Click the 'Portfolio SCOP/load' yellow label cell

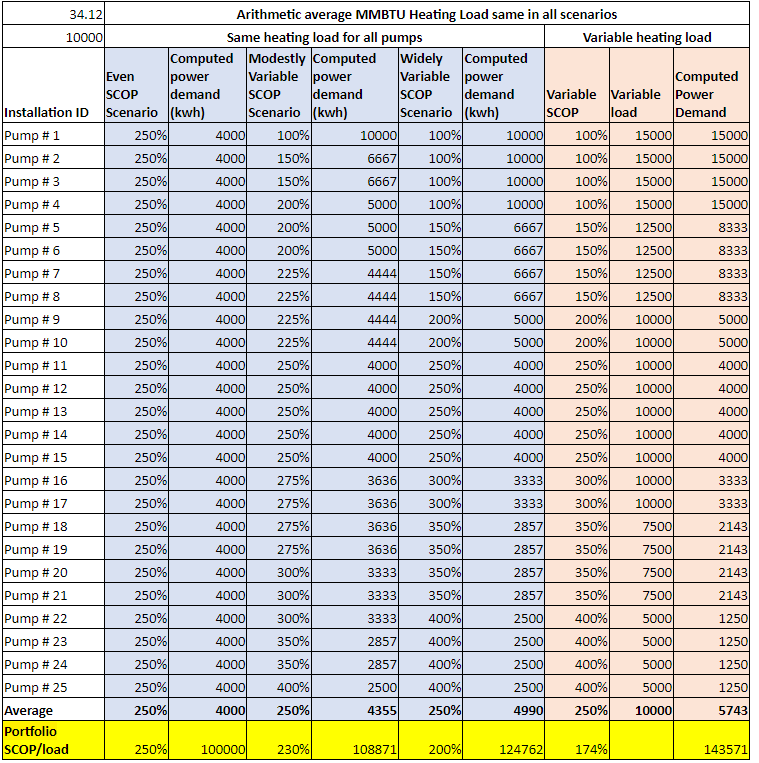pos(54,740)
